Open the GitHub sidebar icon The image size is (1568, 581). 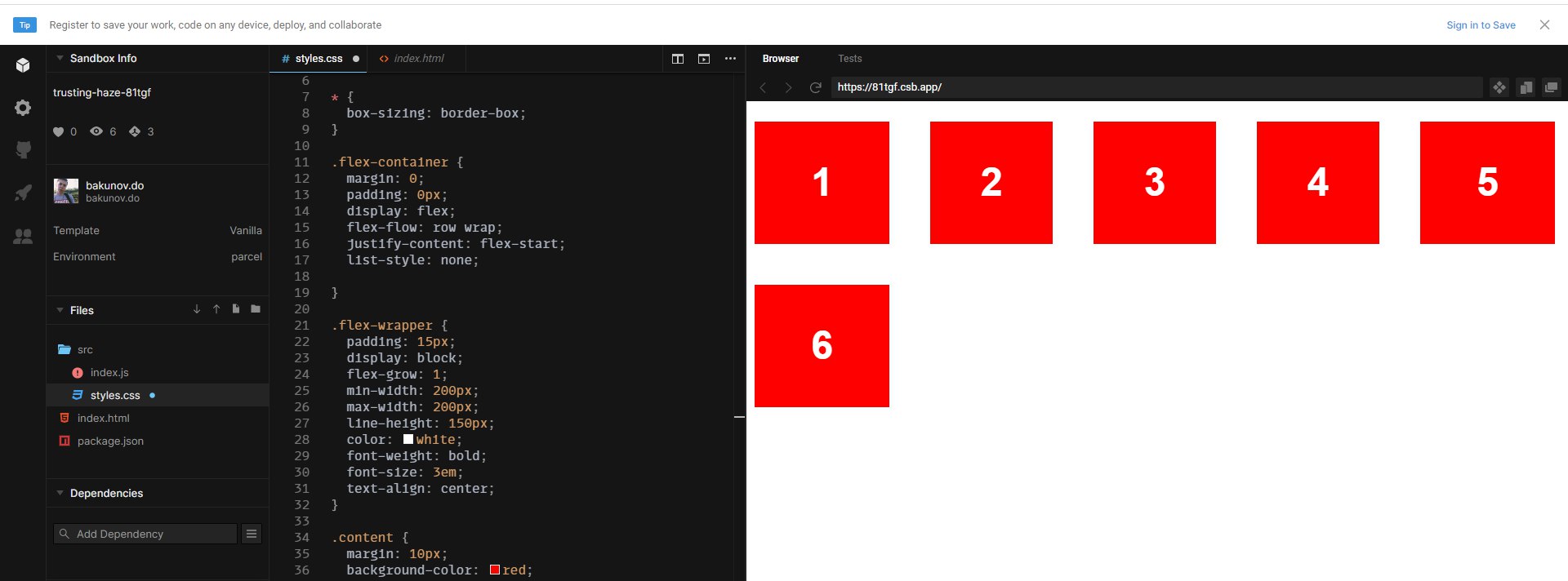click(23, 150)
